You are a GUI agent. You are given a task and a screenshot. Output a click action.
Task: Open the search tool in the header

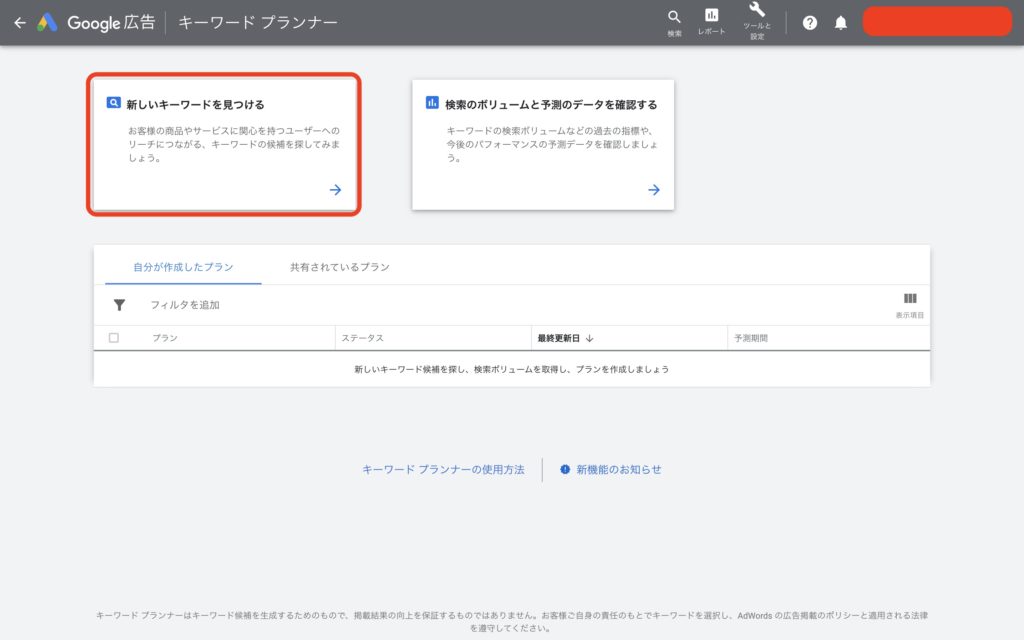pyautogui.click(x=674, y=22)
